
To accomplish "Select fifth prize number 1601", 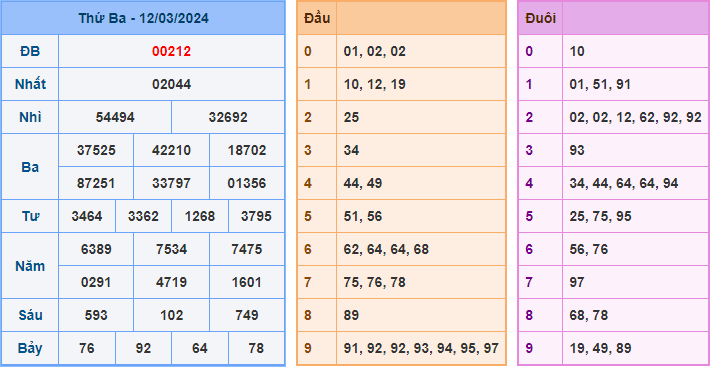I will [247, 282].
